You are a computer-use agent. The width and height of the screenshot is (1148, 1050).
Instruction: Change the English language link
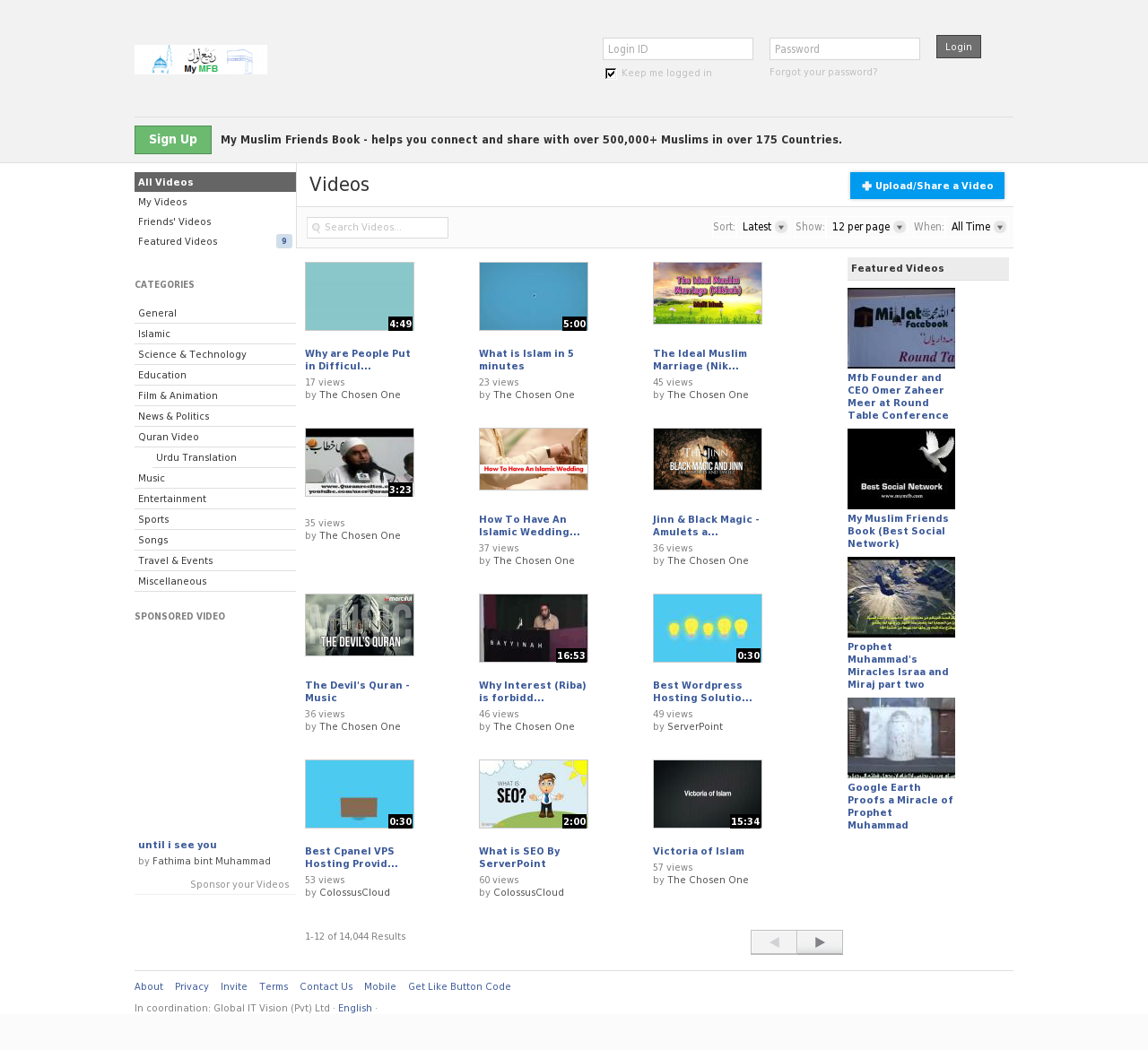[355, 1008]
